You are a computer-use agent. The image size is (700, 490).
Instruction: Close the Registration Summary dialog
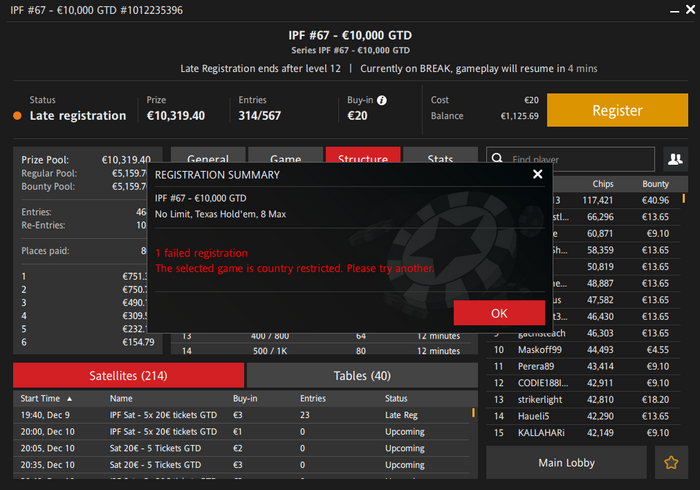538,174
